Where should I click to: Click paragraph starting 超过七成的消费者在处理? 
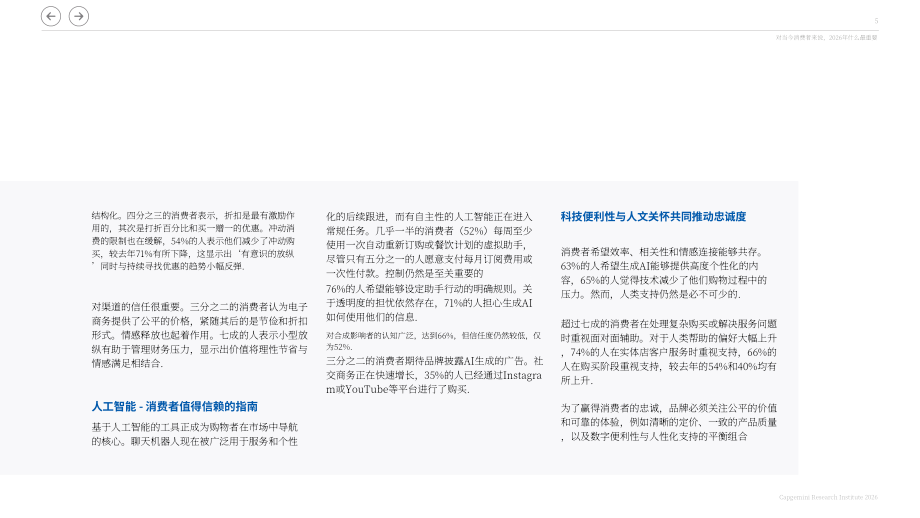click(x=669, y=351)
